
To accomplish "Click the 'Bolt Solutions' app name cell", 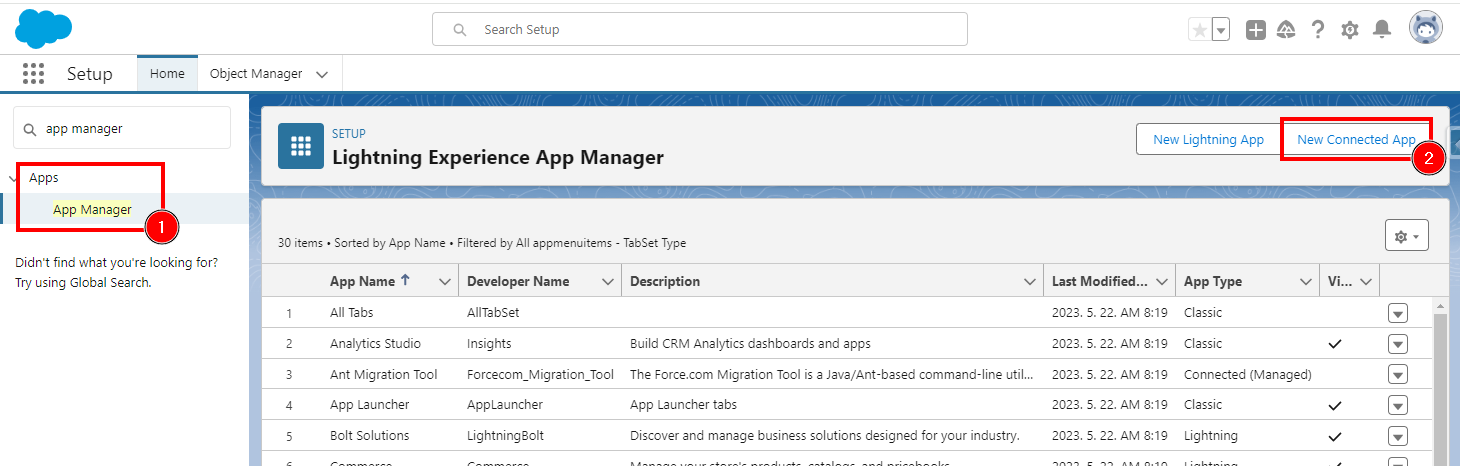I will 370,435.
